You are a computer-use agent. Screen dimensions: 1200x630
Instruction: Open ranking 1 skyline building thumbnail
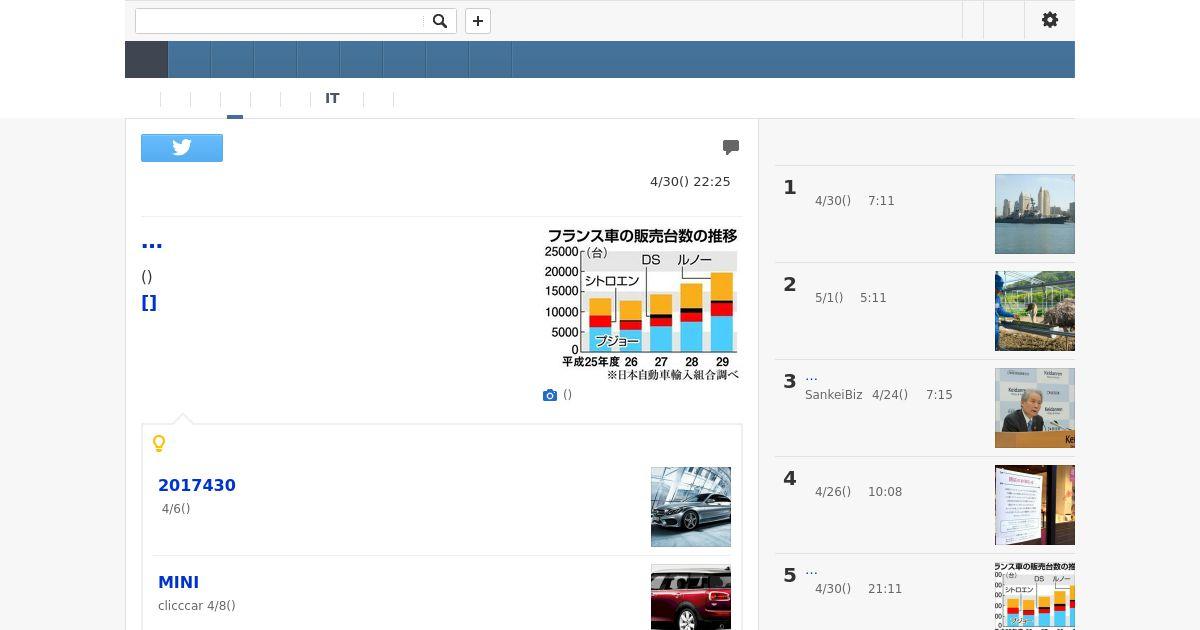(x=1035, y=214)
